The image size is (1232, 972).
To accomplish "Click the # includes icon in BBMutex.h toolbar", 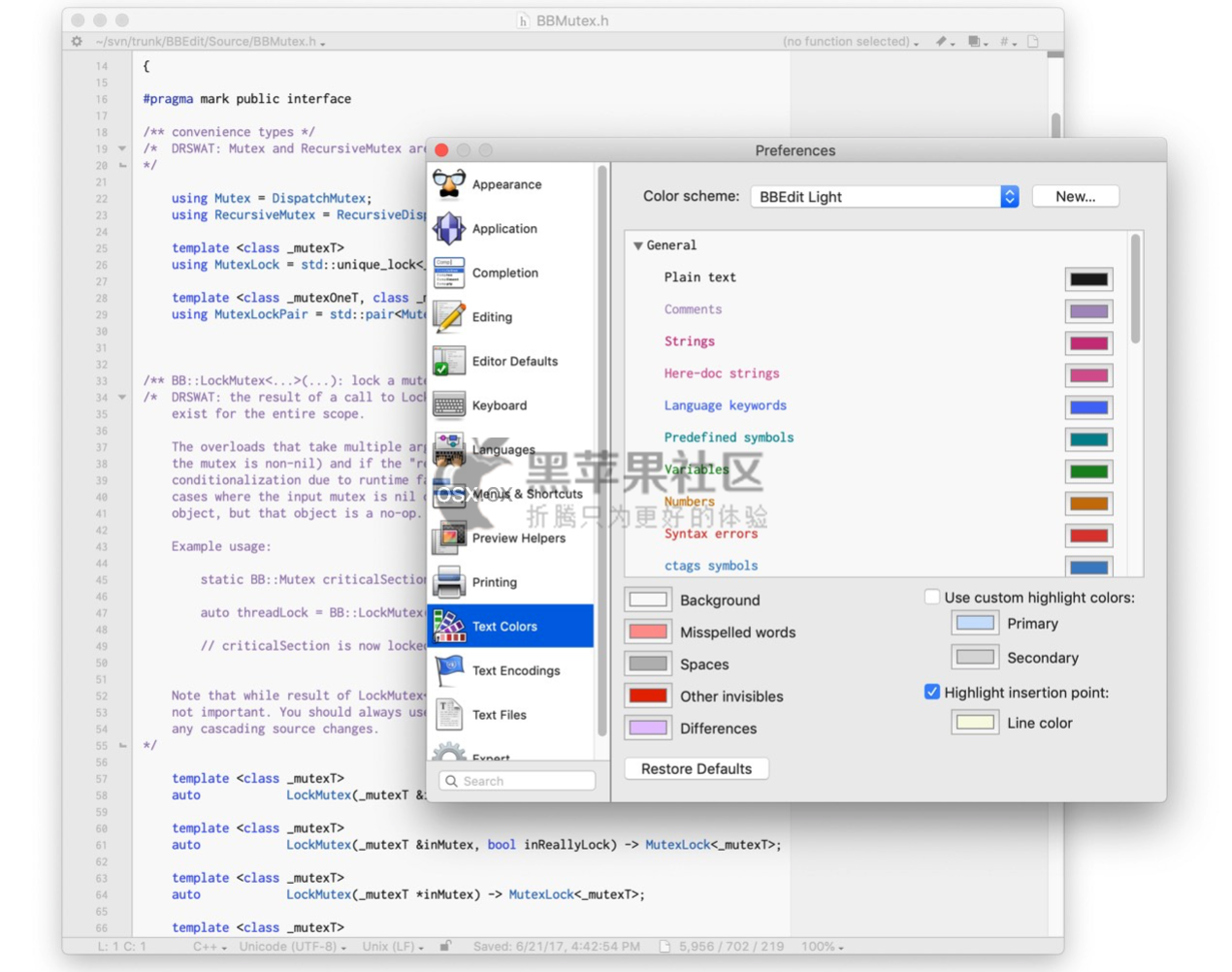I will tap(1008, 42).
